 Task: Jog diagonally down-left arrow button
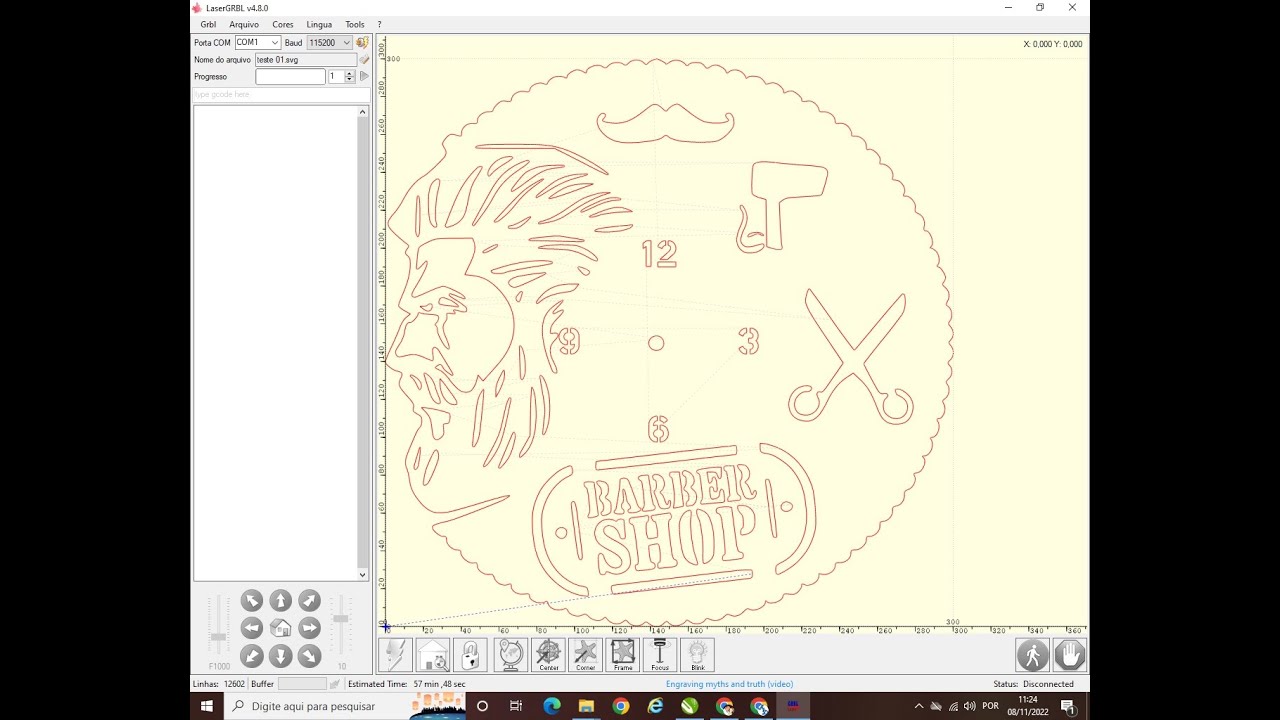pyautogui.click(x=252, y=656)
